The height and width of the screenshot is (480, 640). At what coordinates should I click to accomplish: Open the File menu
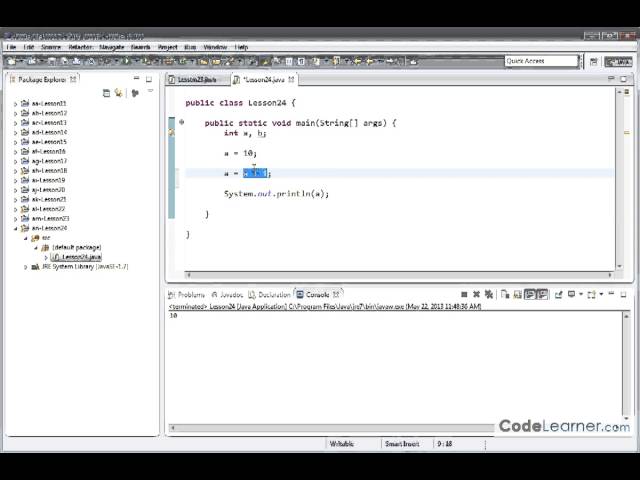[11, 47]
